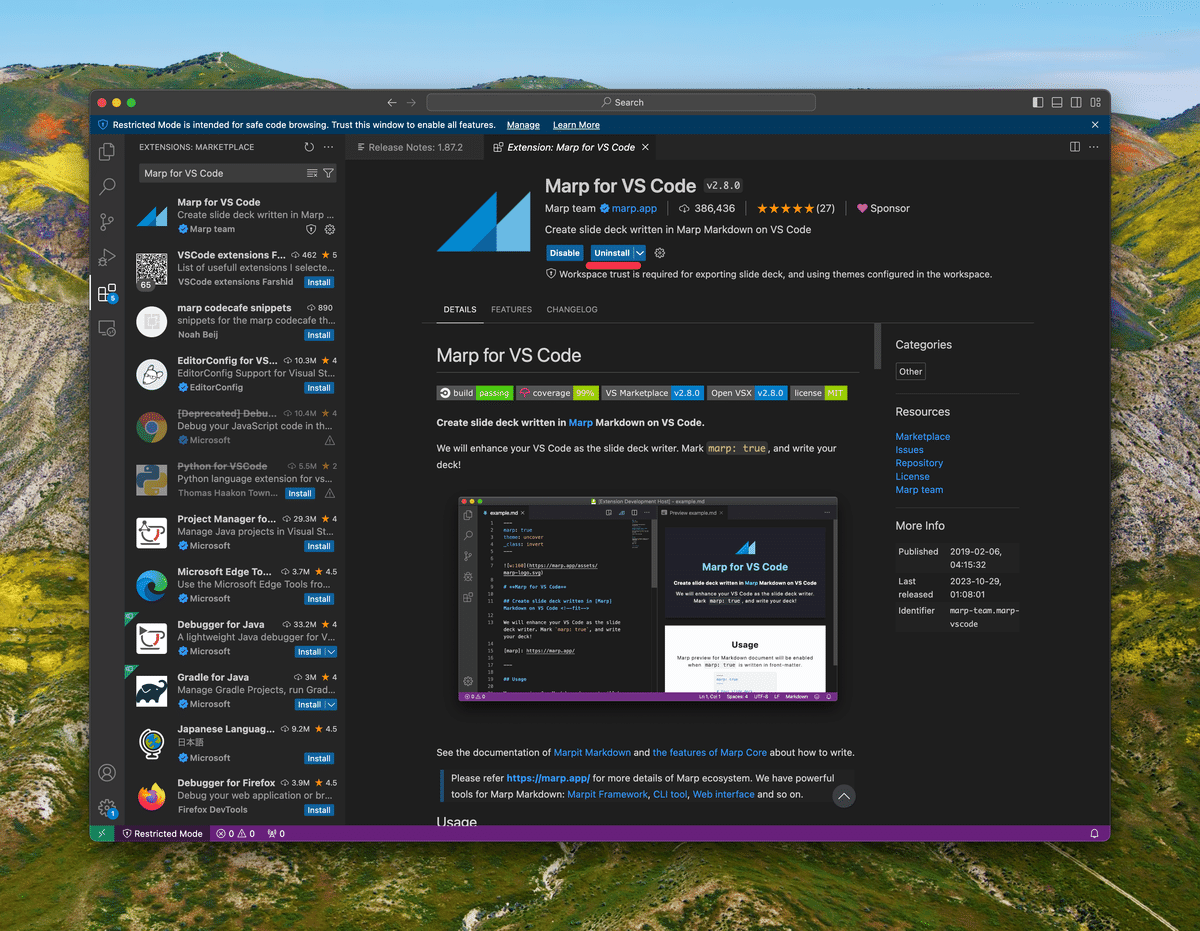Clear the extensions search results
The width and height of the screenshot is (1200, 931).
tap(312, 173)
